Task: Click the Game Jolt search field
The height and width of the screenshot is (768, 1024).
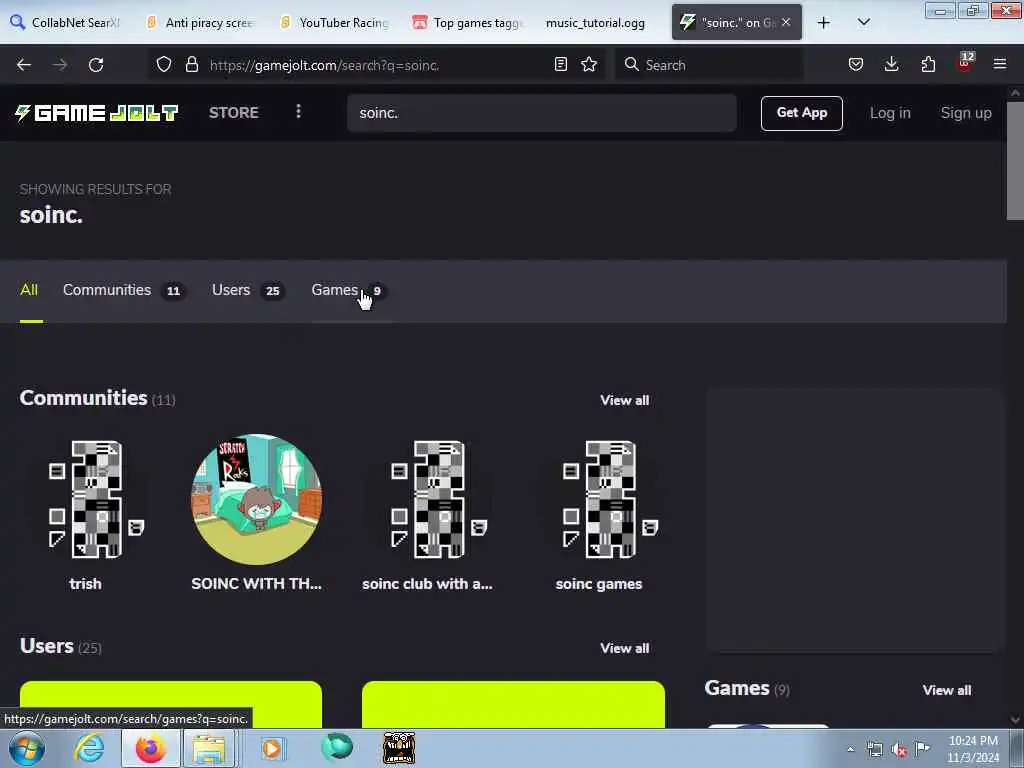Action: point(542,113)
